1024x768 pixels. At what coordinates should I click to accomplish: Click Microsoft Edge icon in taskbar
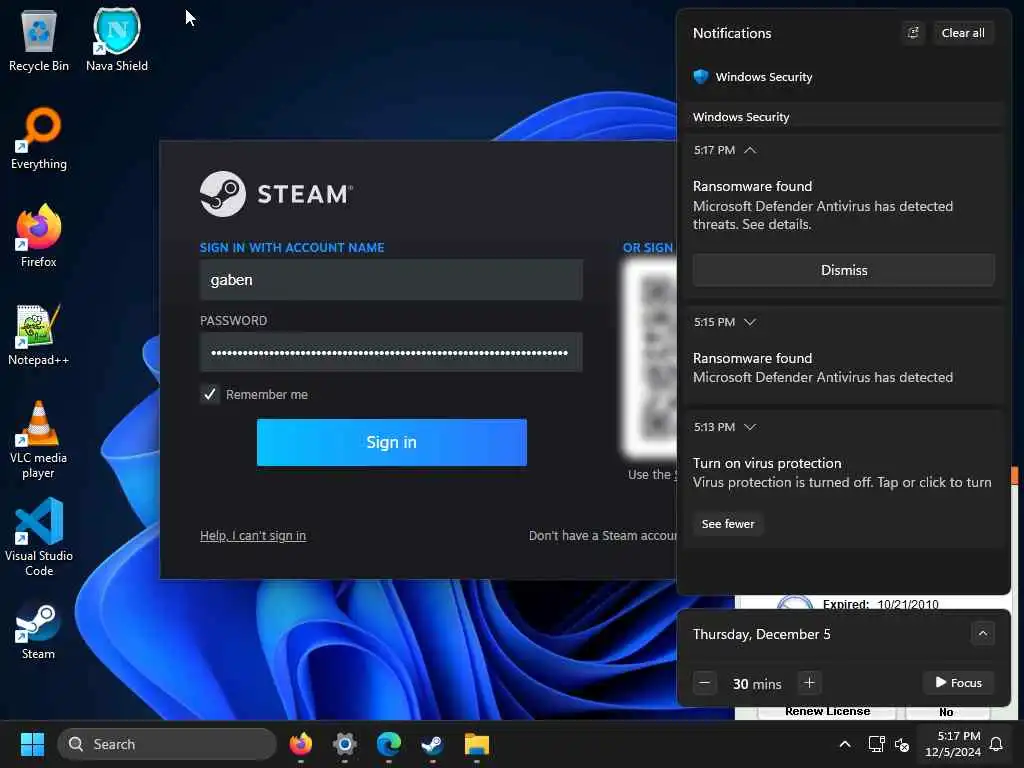[389, 744]
